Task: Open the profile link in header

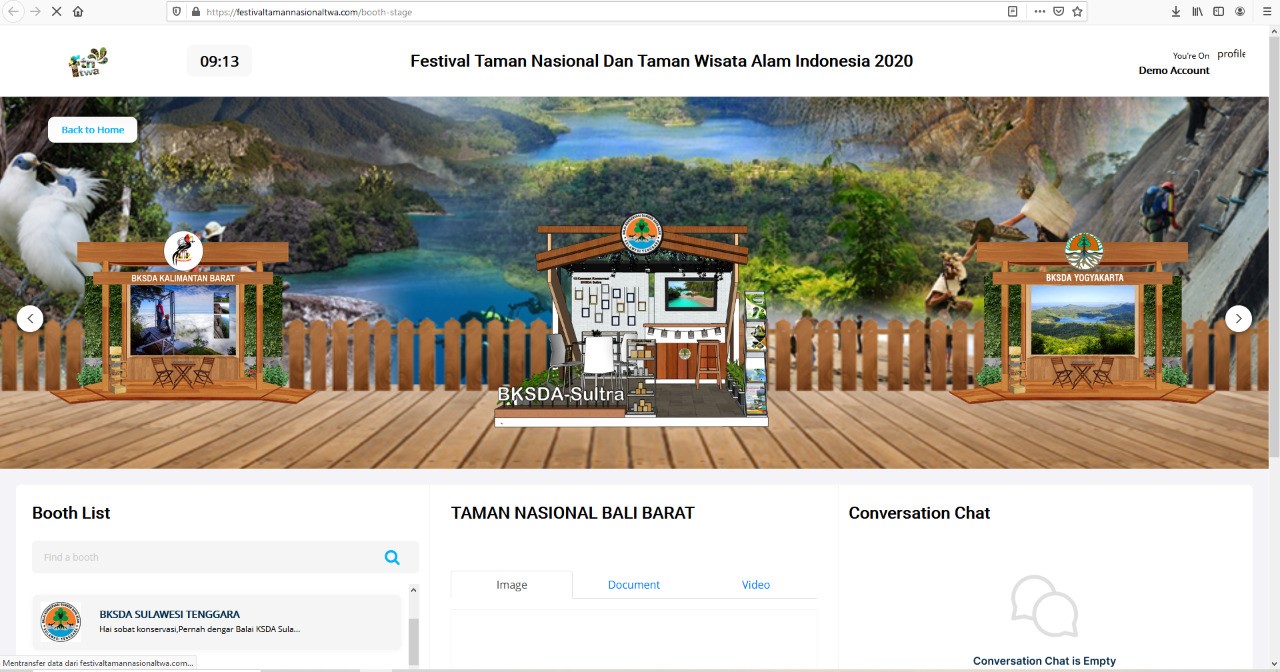Action: pyautogui.click(x=1231, y=54)
